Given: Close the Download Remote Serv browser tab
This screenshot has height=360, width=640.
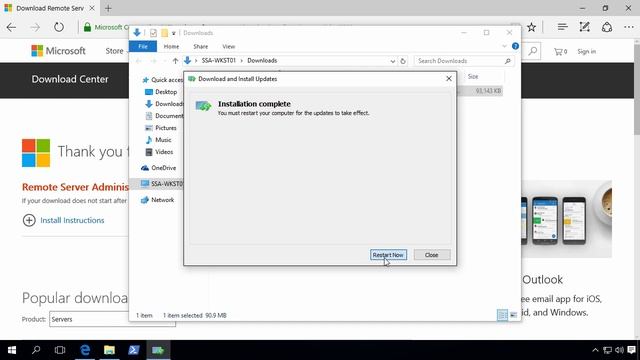Looking at the screenshot, I should (92, 8).
